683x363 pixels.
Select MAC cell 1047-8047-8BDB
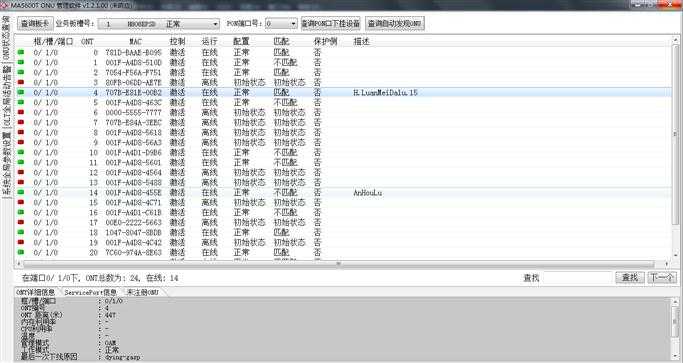pyautogui.click(x=133, y=233)
